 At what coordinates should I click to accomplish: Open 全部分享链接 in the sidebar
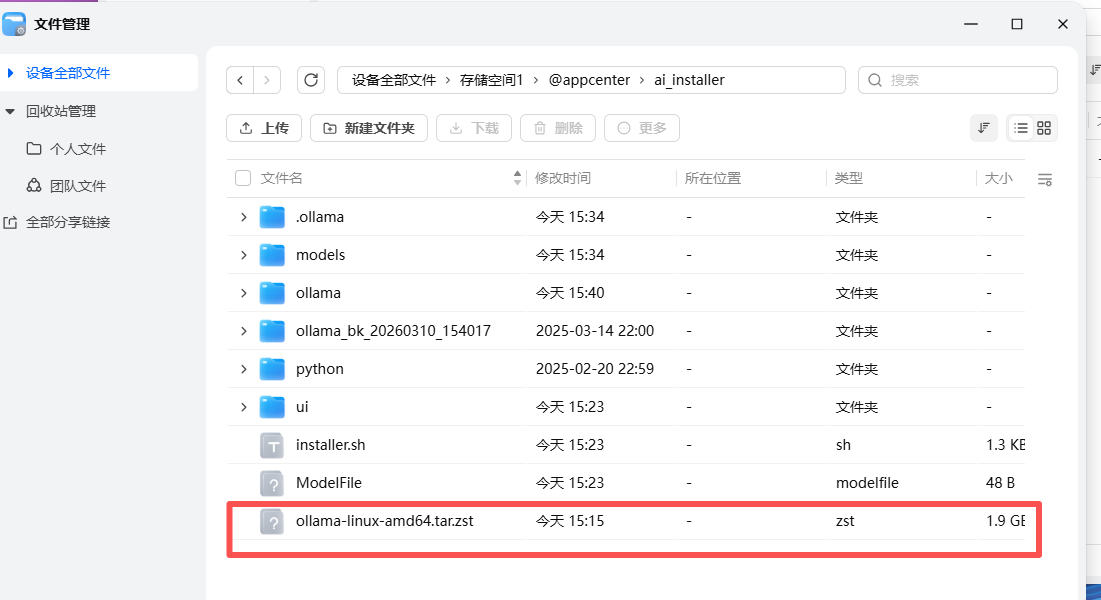click(68, 223)
